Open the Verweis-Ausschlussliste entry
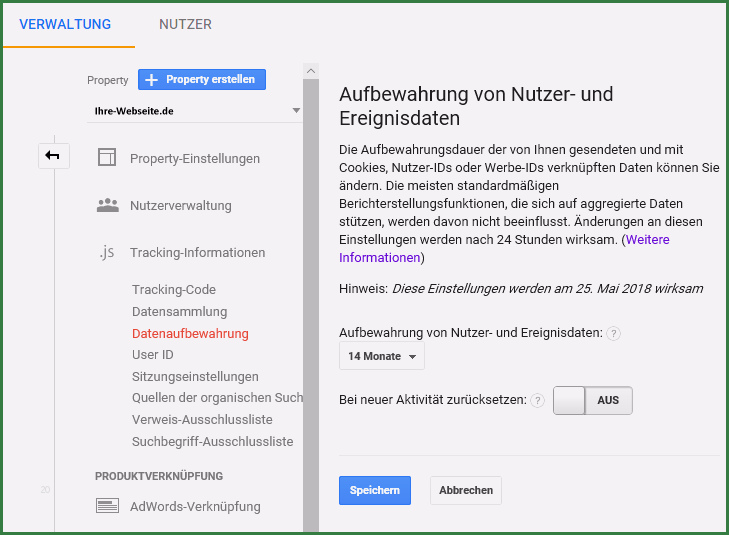This screenshot has width=729, height=535. 202,420
